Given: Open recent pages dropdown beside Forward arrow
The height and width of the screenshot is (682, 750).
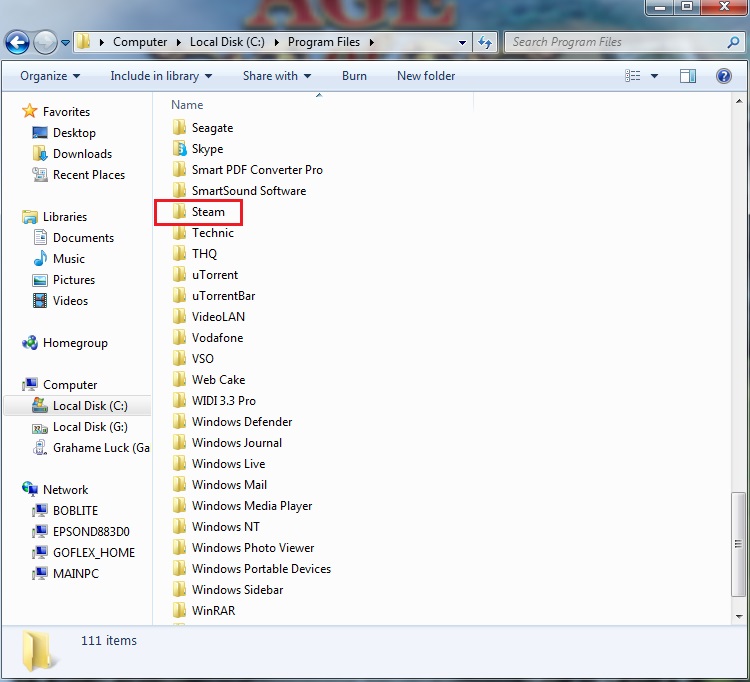Looking at the screenshot, I should [66, 43].
